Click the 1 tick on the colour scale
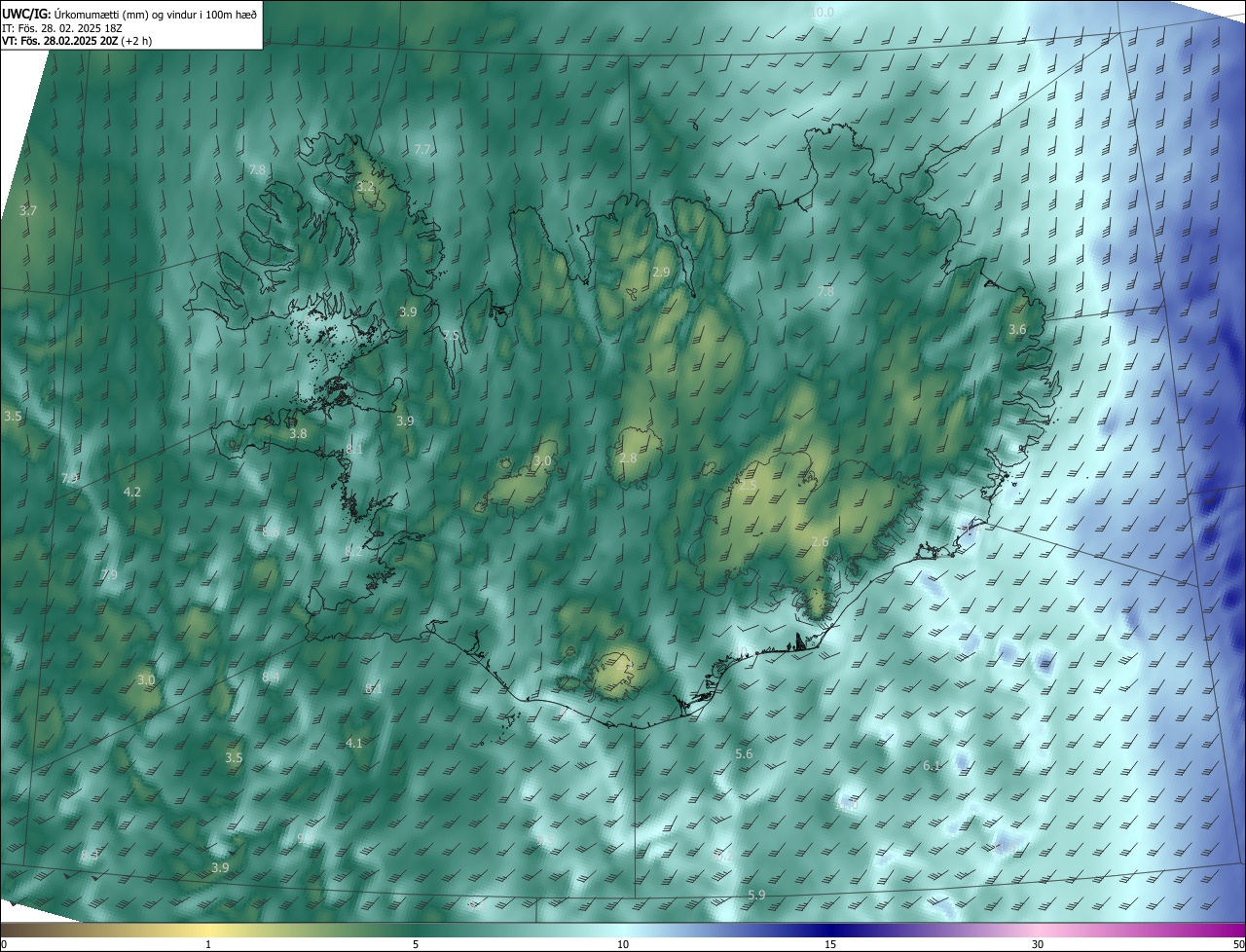 tap(209, 944)
